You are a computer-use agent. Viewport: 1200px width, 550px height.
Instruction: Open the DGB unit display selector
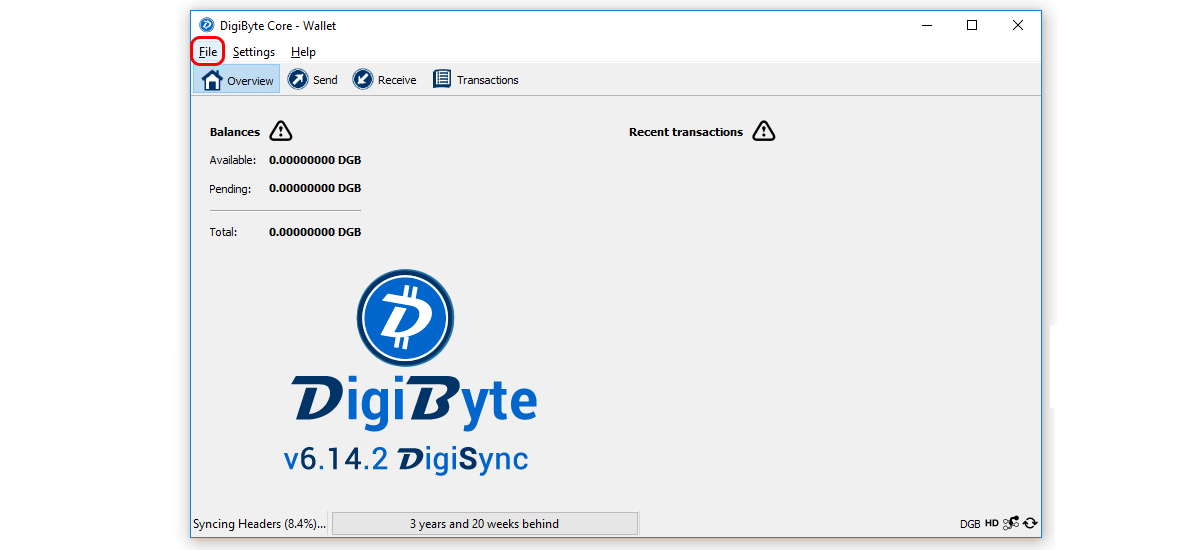969,524
